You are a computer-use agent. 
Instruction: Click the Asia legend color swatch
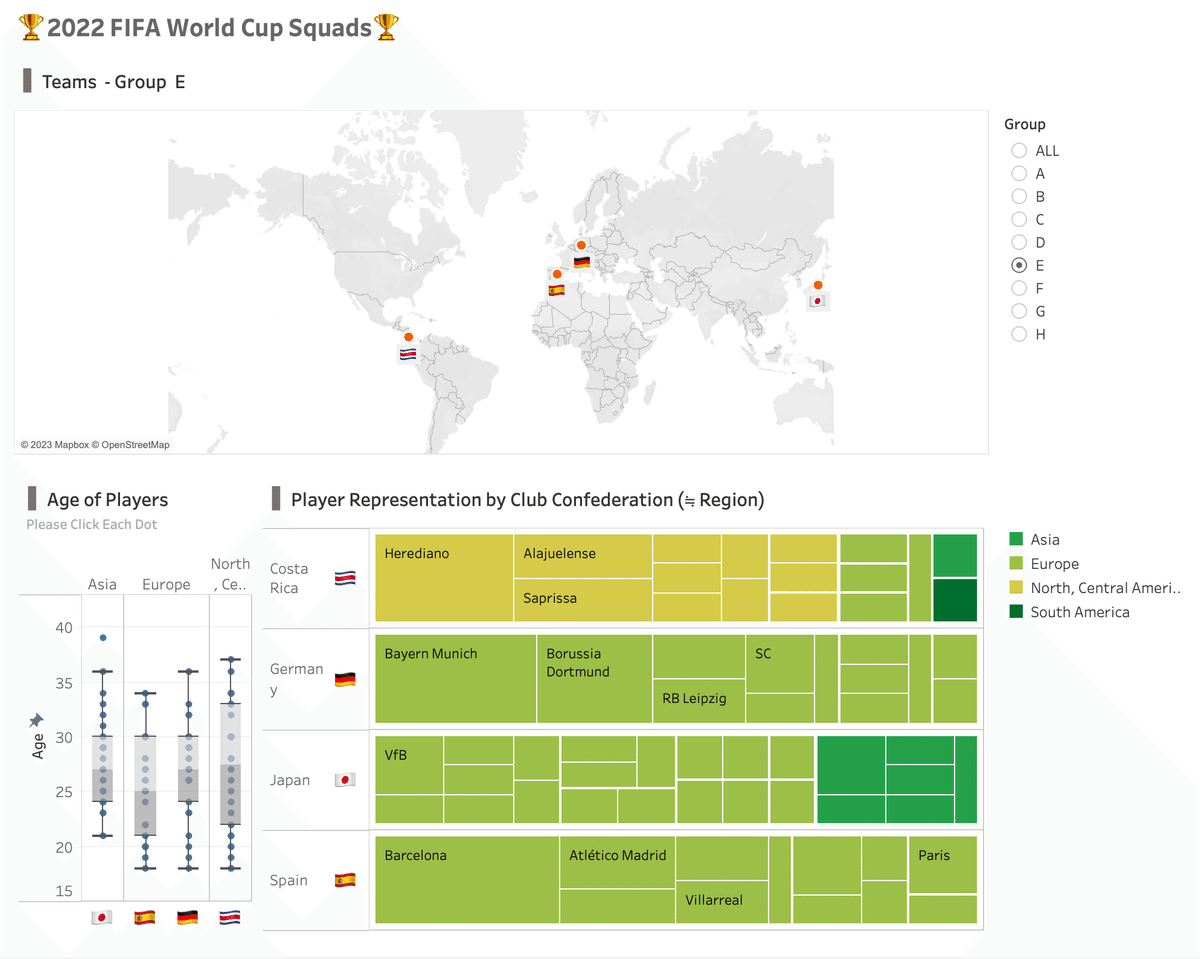click(x=1016, y=539)
